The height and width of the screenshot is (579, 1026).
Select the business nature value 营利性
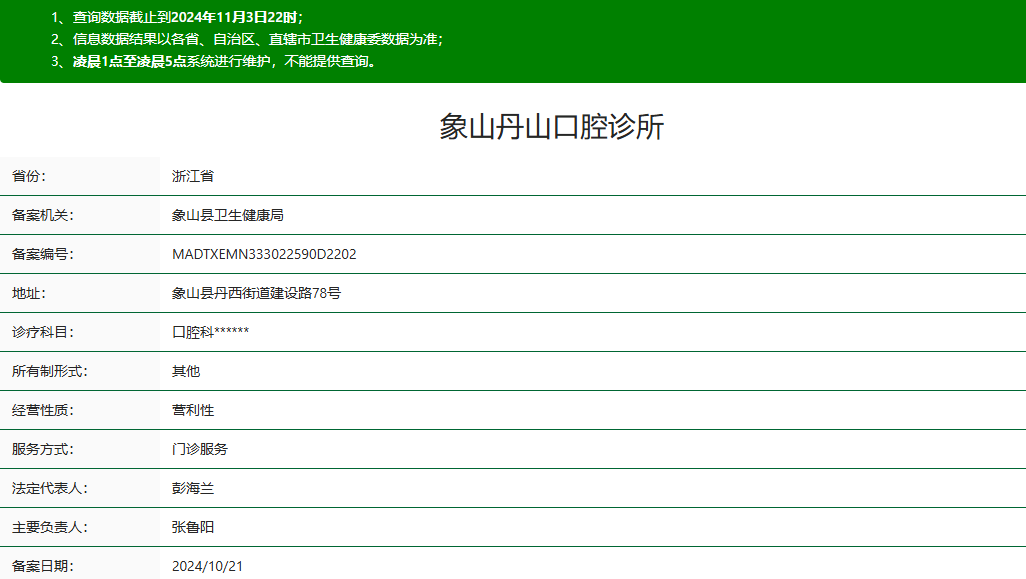[x=193, y=410]
